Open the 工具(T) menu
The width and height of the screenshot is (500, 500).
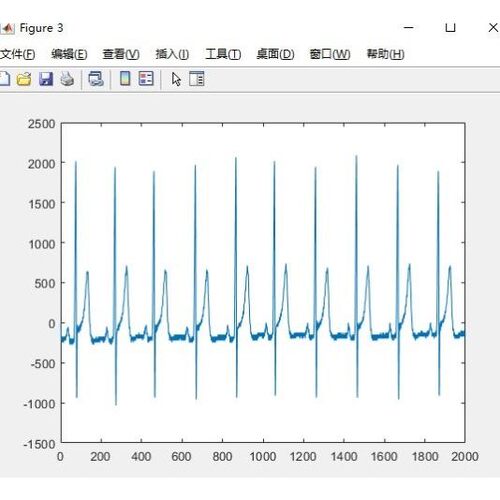point(223,54)
